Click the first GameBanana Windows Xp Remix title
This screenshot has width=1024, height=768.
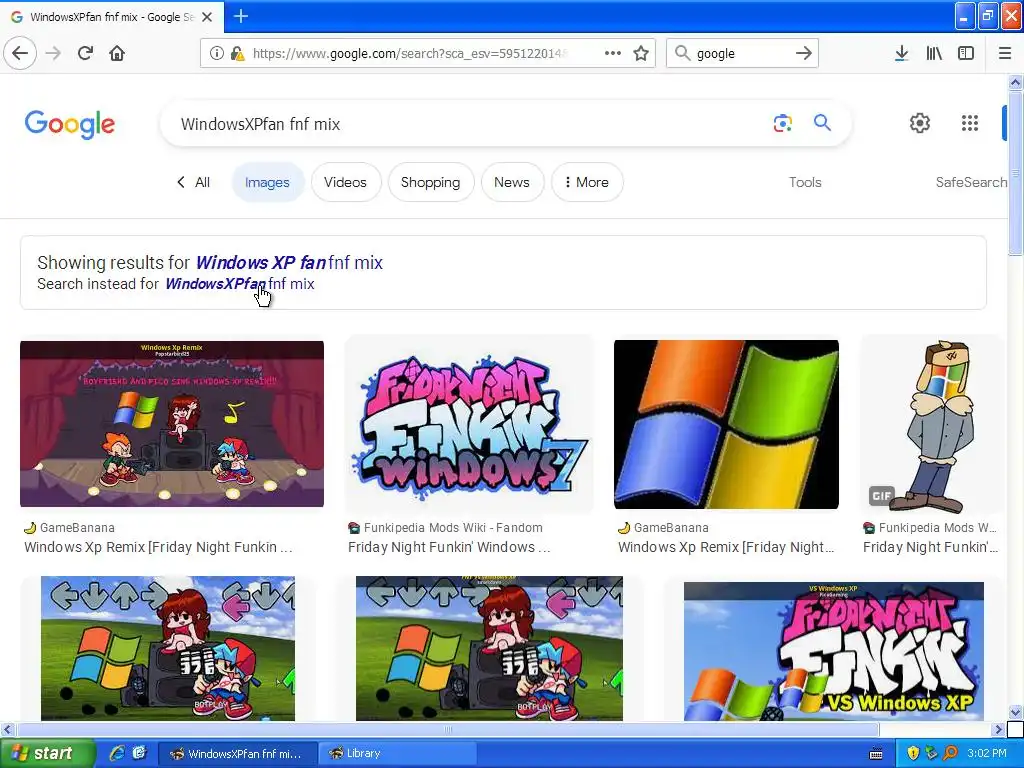(x=158, y=547)
